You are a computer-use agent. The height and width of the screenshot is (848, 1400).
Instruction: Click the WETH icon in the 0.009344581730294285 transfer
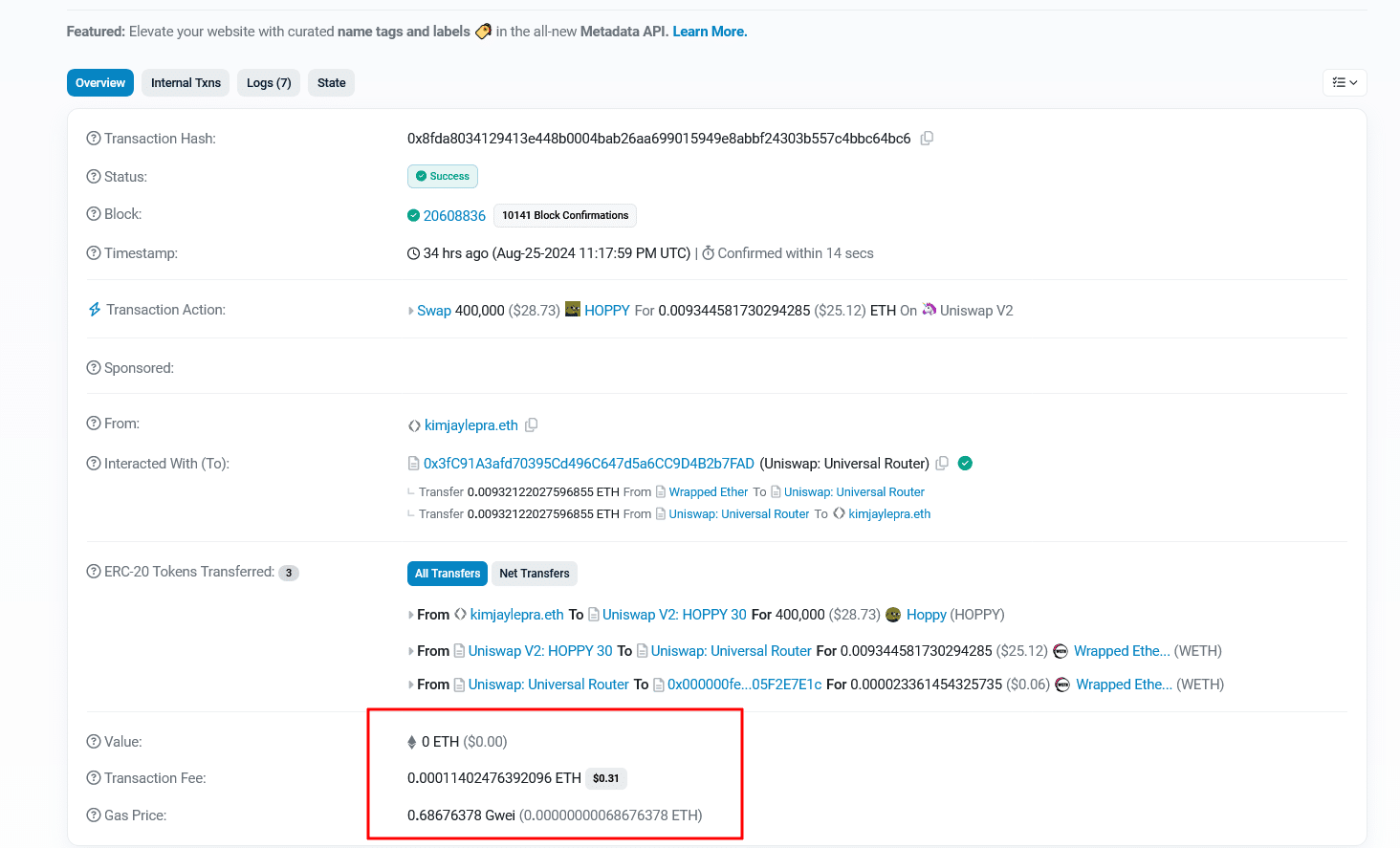tap(1061, 651)
